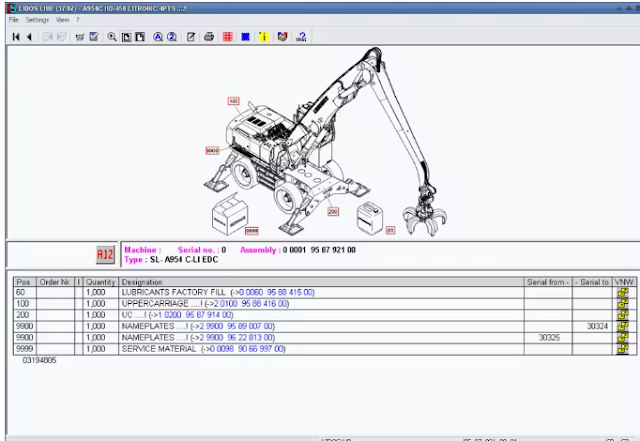Screen dimensions: 640x441
Task: Click the 60 callout beside the oil canister
Action: tap(390, 230)
